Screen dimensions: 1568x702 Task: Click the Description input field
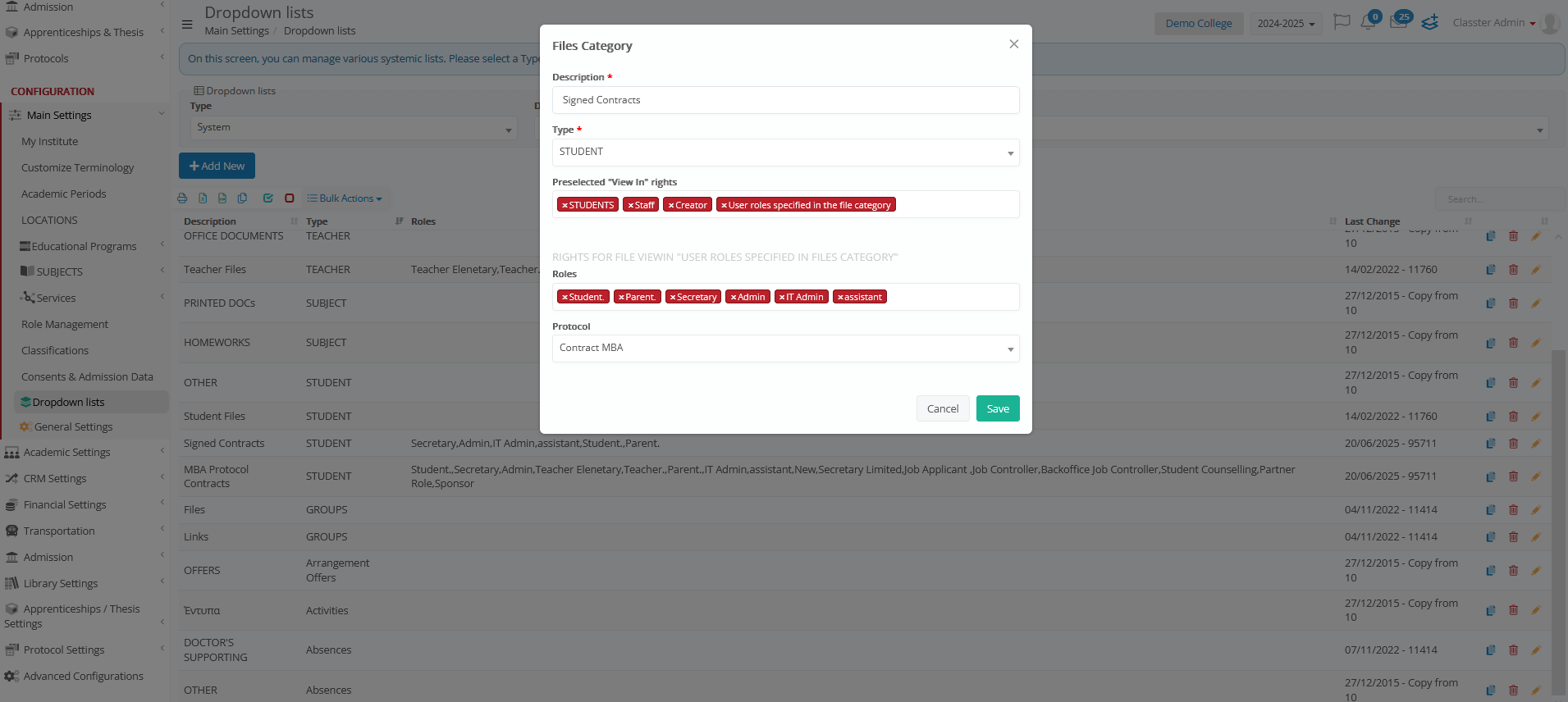tap(785, 100)
